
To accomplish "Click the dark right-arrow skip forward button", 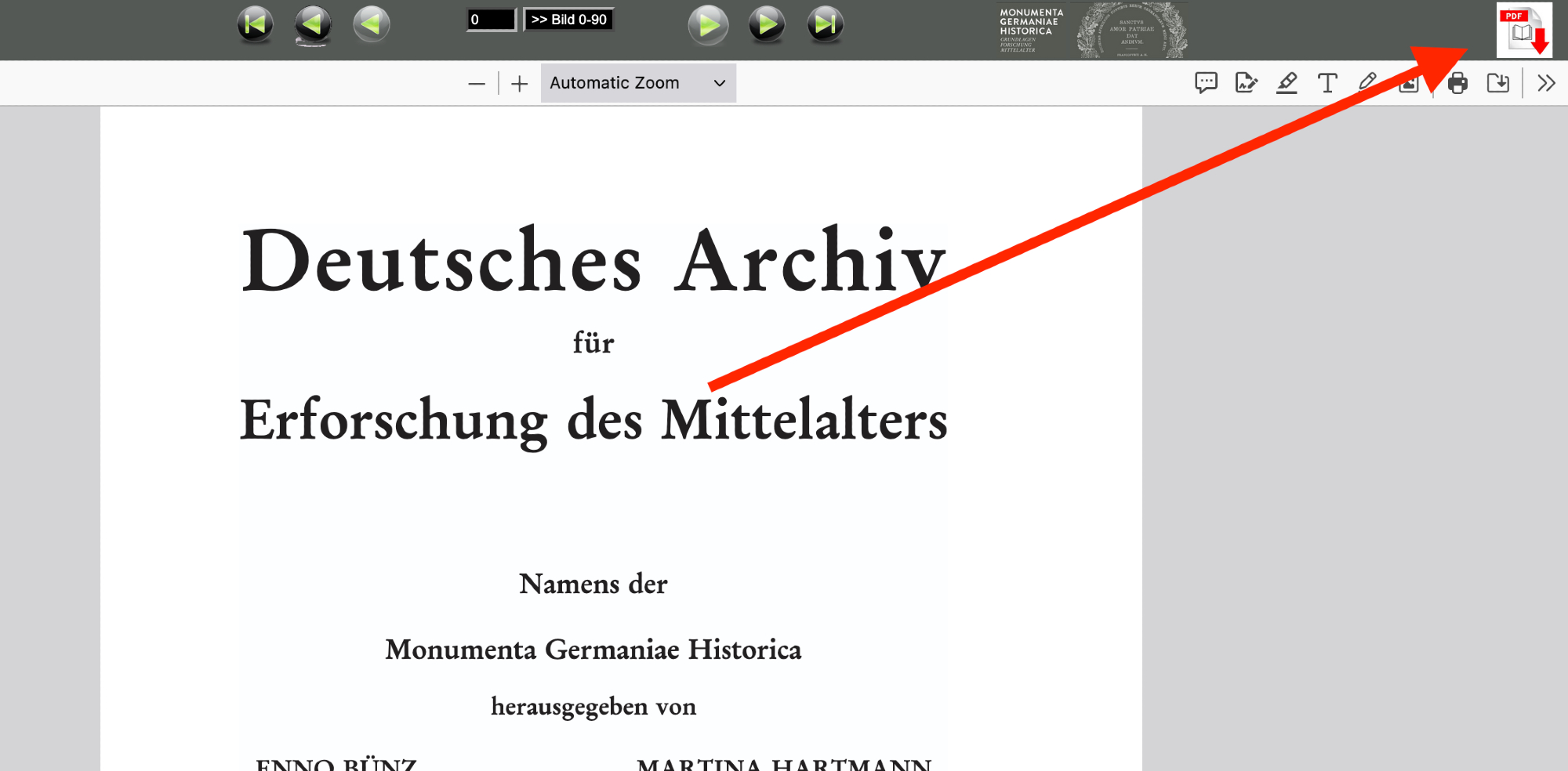I will point(767,24).
